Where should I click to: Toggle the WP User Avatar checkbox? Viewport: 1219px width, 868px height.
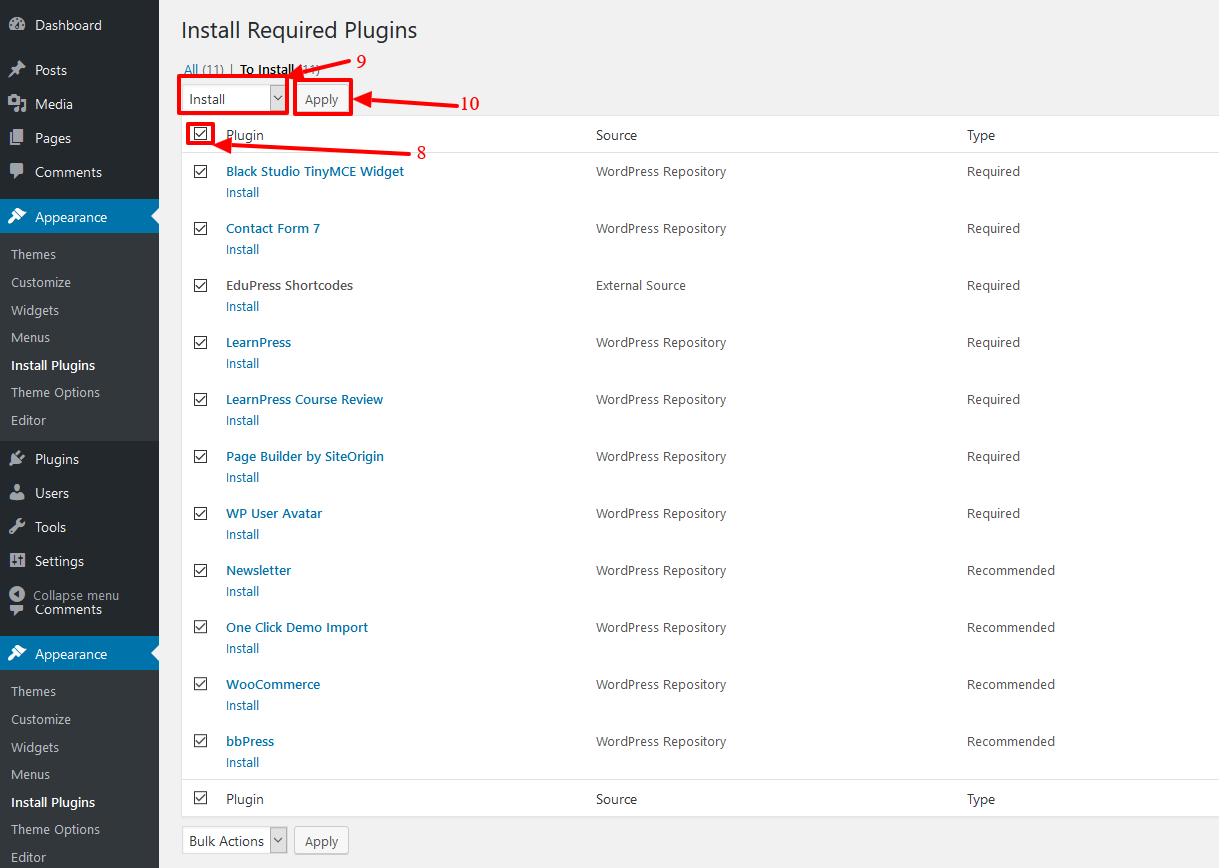pyautogui.click(x=201, y=513)
